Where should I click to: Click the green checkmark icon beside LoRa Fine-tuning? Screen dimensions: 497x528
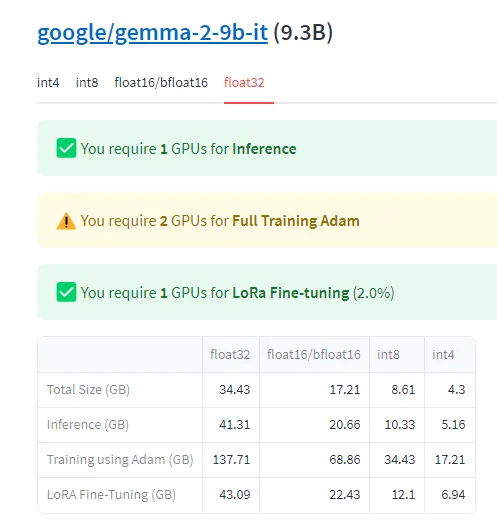pos(66,292)
